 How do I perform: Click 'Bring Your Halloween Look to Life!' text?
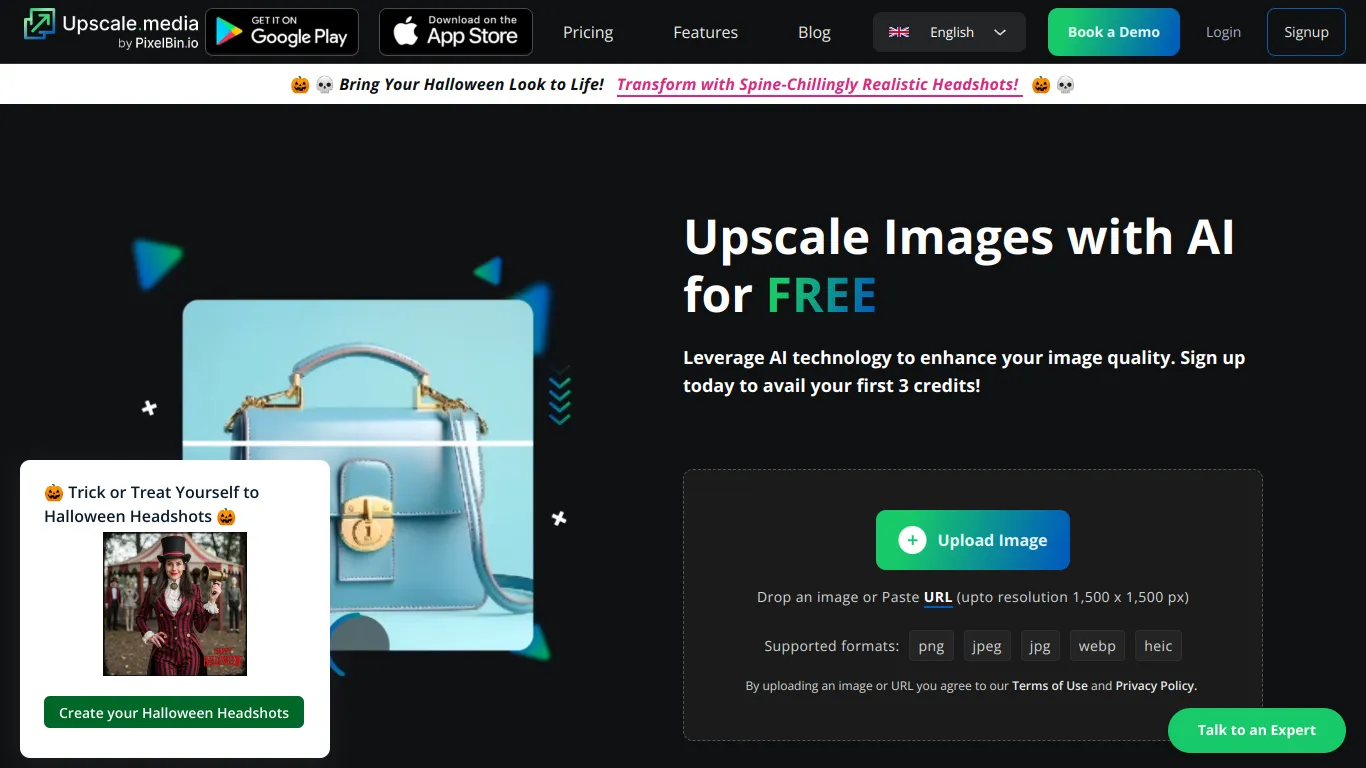pos(471,85)
